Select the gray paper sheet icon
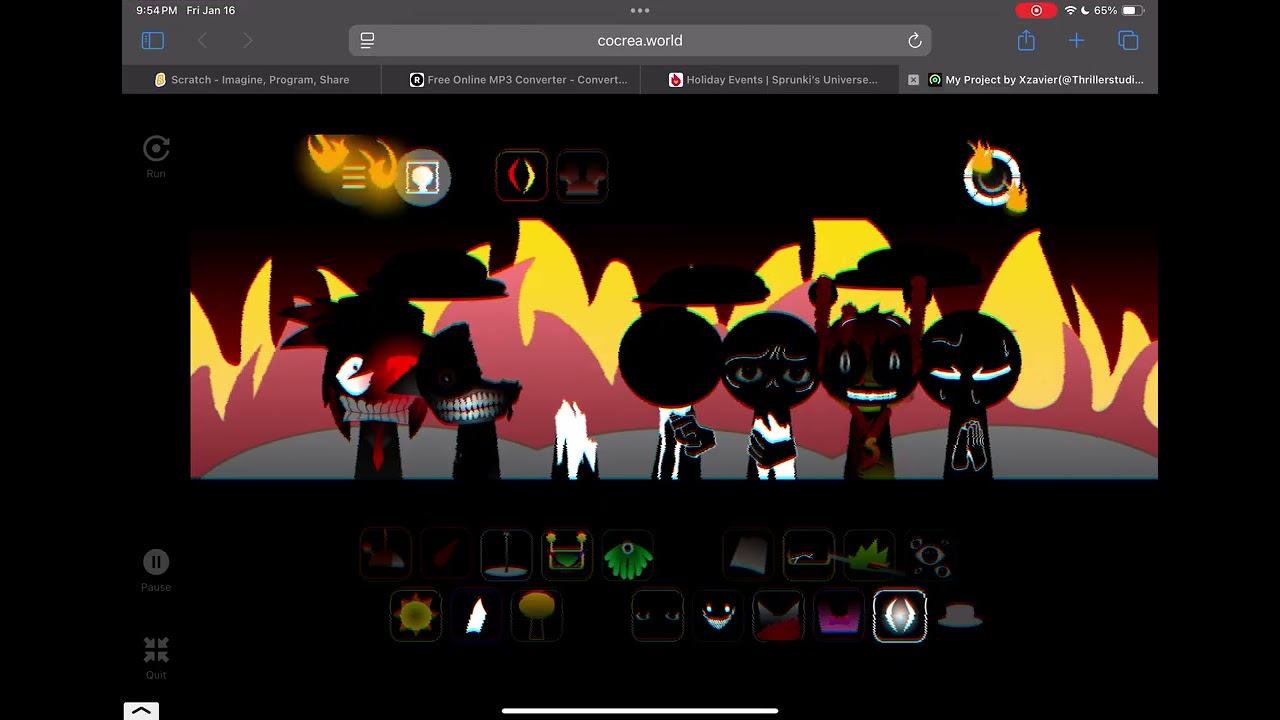Viewport: 1280px width, 720px height. point(749,554)
